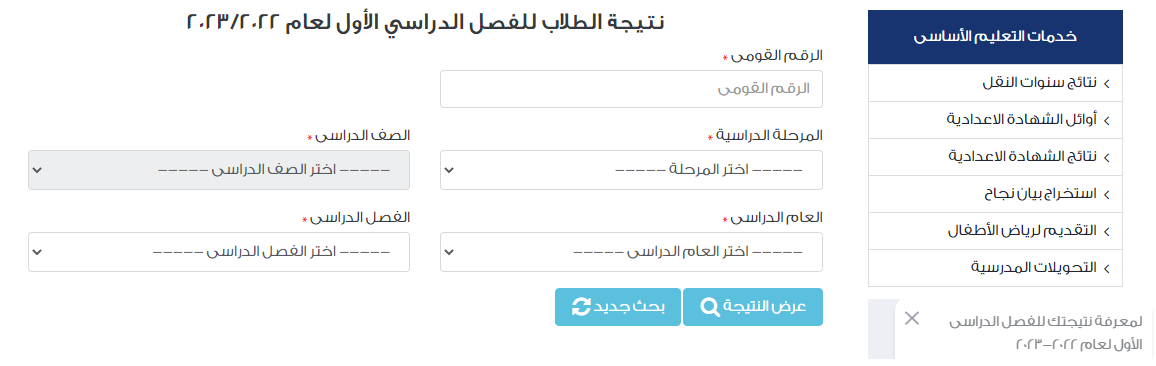The height and width of the screenshot is (366, 1156).
Task: Click chevron beside التحويلات المدرسية
Action: 1107,268
